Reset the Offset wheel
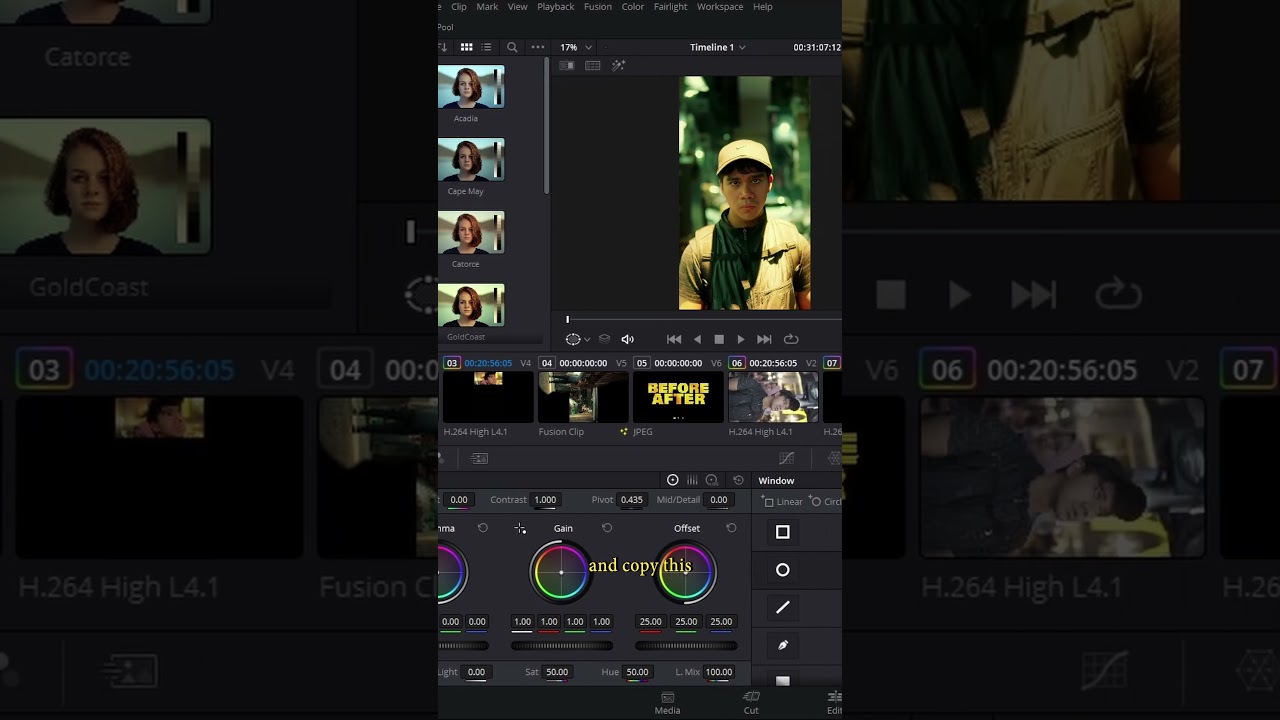 (731, 528)
